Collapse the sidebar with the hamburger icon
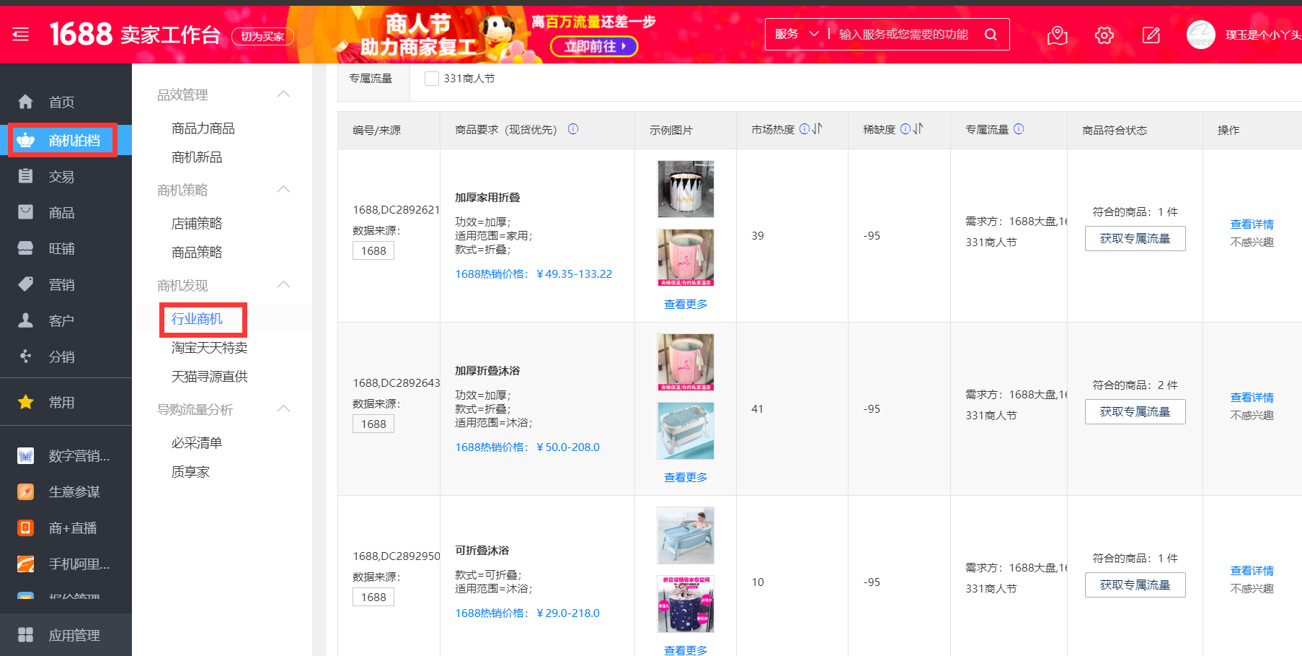This screenshot has width=1302, height=656. 21,34
